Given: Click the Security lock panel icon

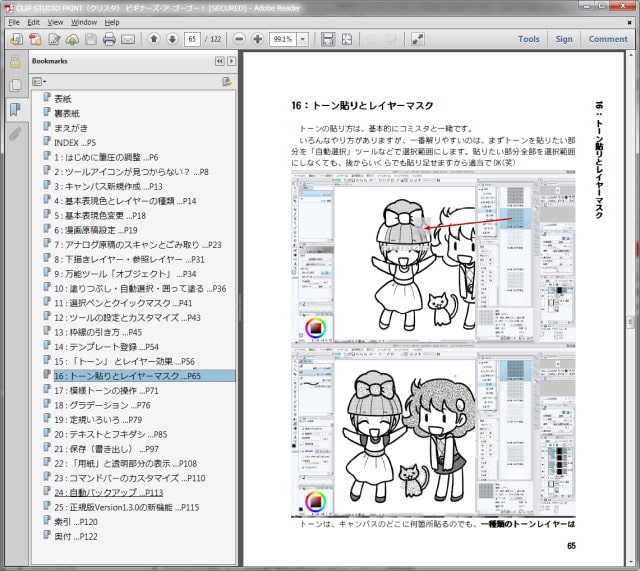Looking at the screenshot, I should pyautogui.click(x=15, y=62).
